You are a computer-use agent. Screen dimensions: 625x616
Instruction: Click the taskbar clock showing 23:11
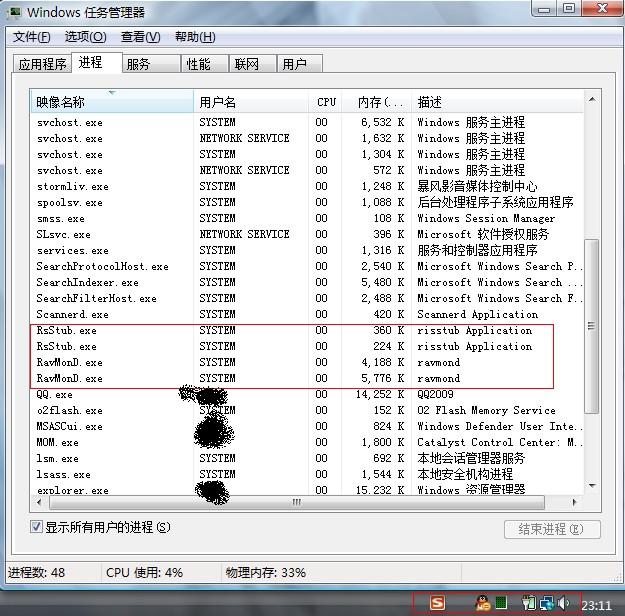click(x=596, y=605)
